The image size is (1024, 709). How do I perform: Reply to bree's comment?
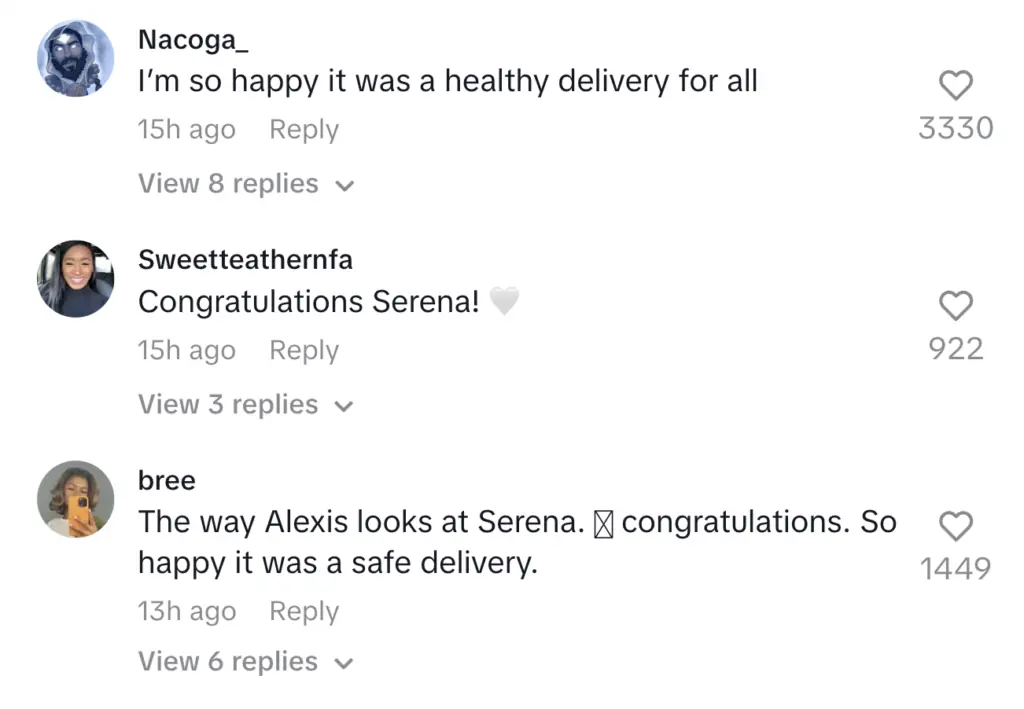click(304, 612)
